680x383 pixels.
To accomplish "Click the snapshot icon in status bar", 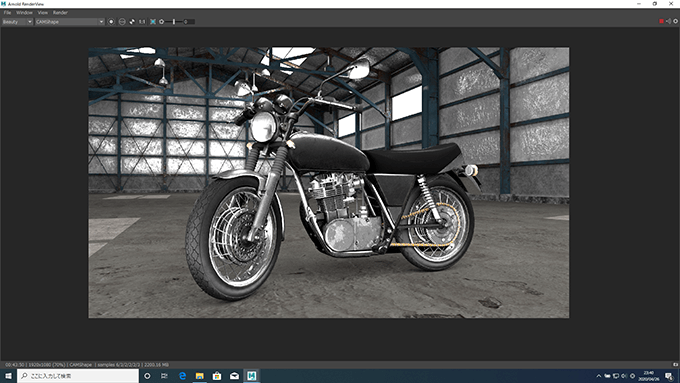I will click(675, 365).
